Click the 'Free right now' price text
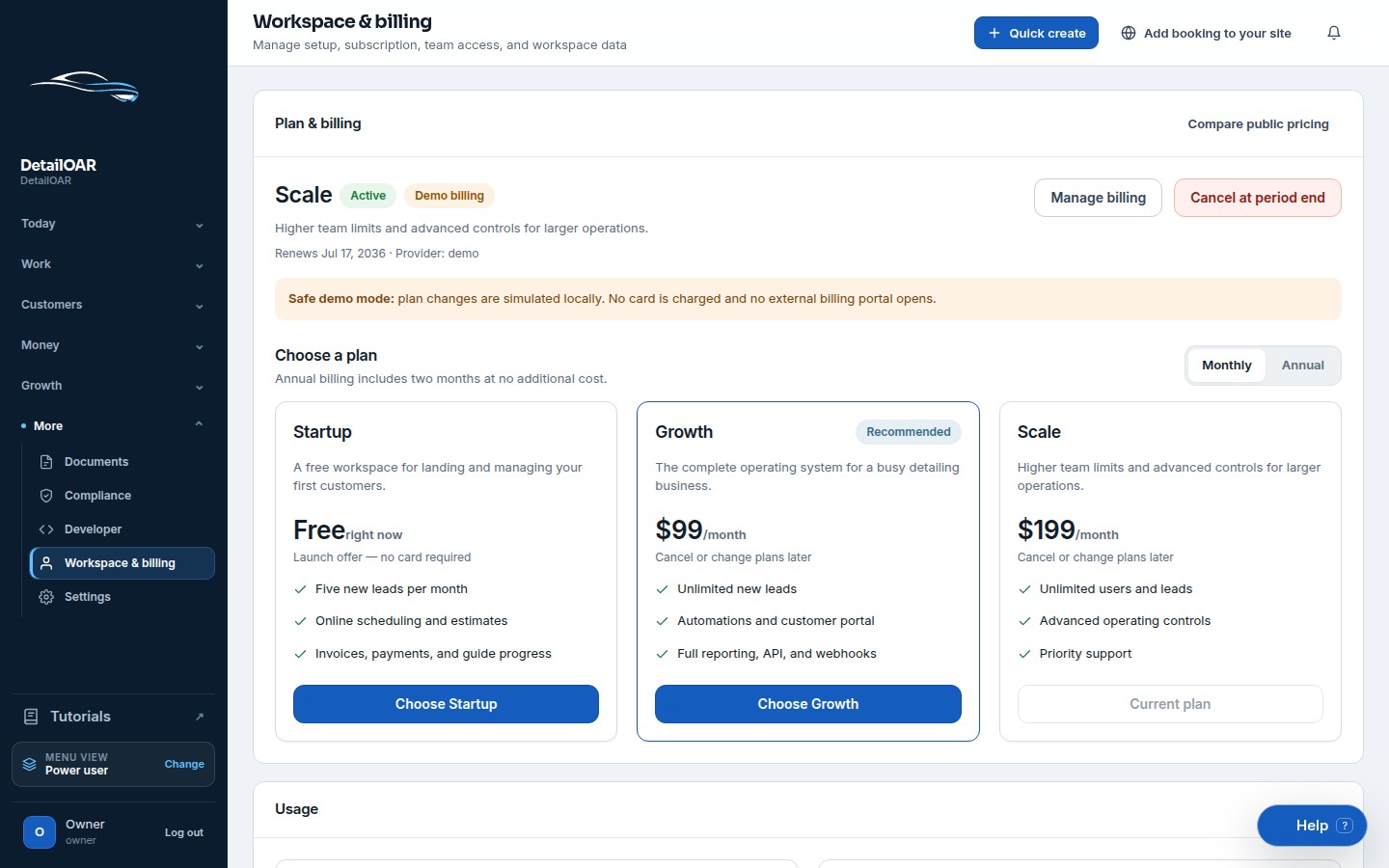 [347, 530]
